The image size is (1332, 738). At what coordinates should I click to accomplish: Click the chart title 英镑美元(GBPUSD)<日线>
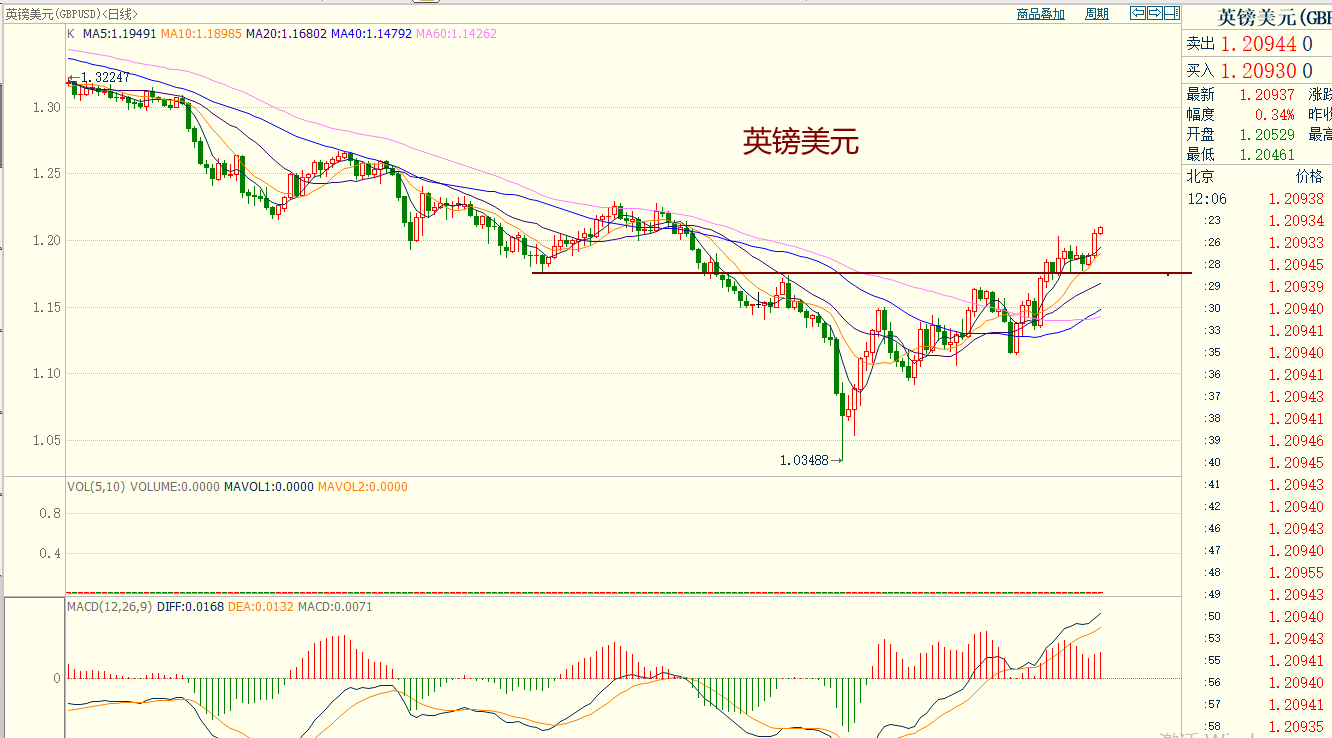click(72, 14)
